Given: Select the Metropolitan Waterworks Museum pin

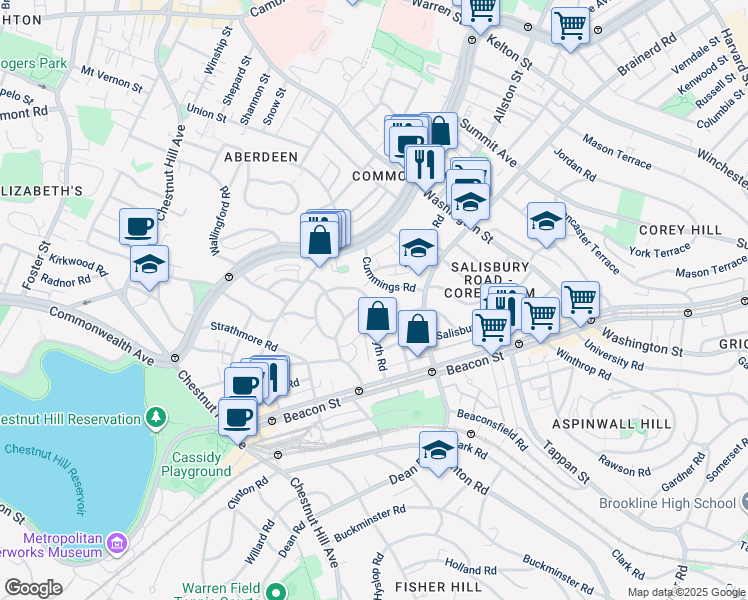Looking at the screenshot, I should 118,544.
